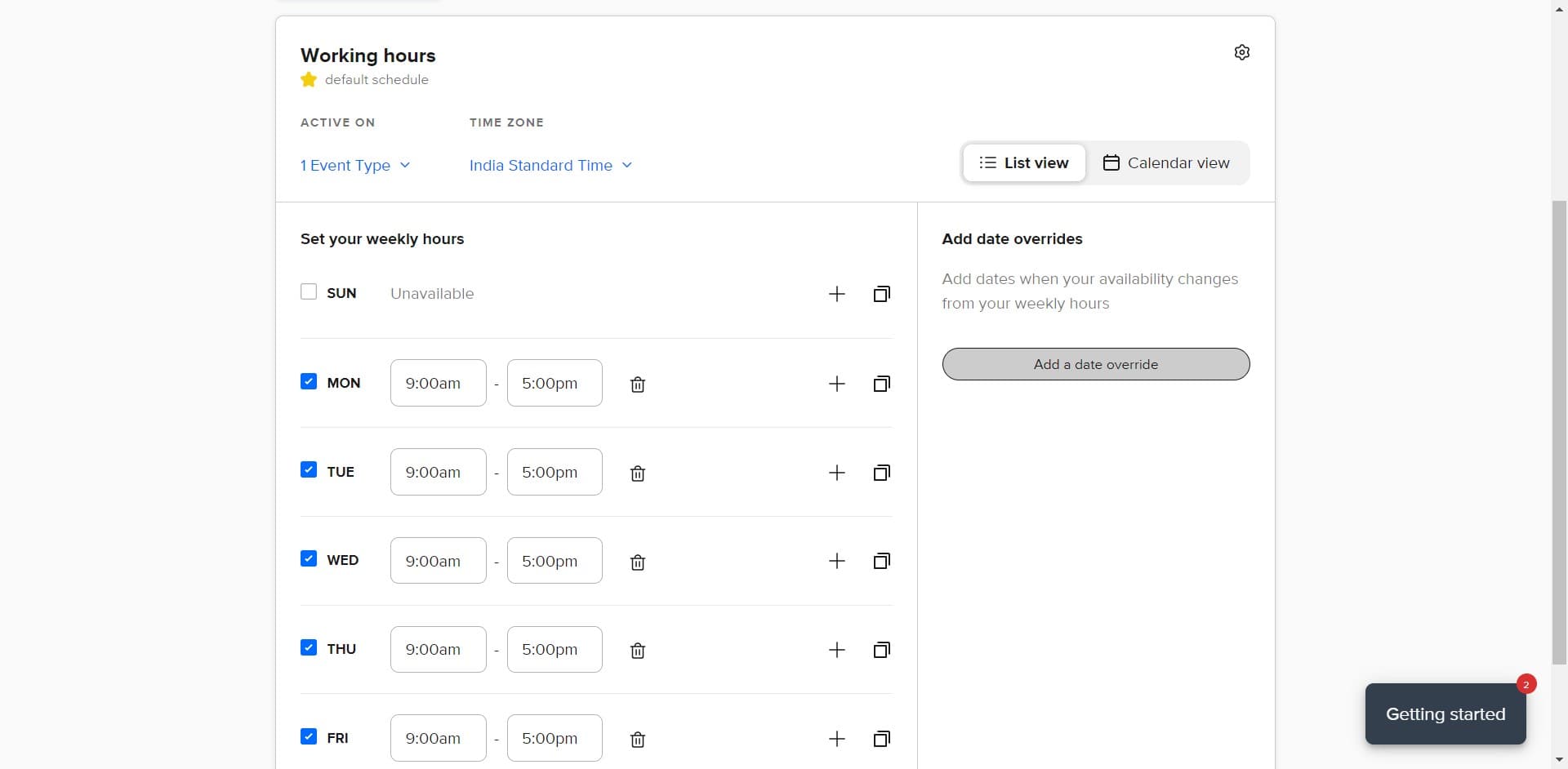
Task: Delete Tuesday's 9:00am-5:00pm interval
Action: coord(637,473)
